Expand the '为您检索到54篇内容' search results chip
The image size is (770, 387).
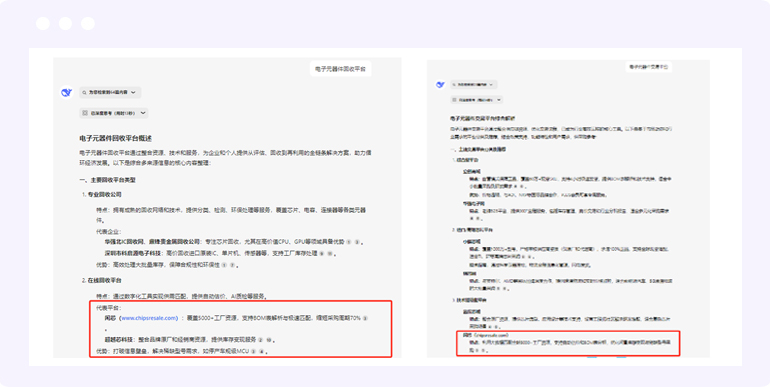[110, 92]
